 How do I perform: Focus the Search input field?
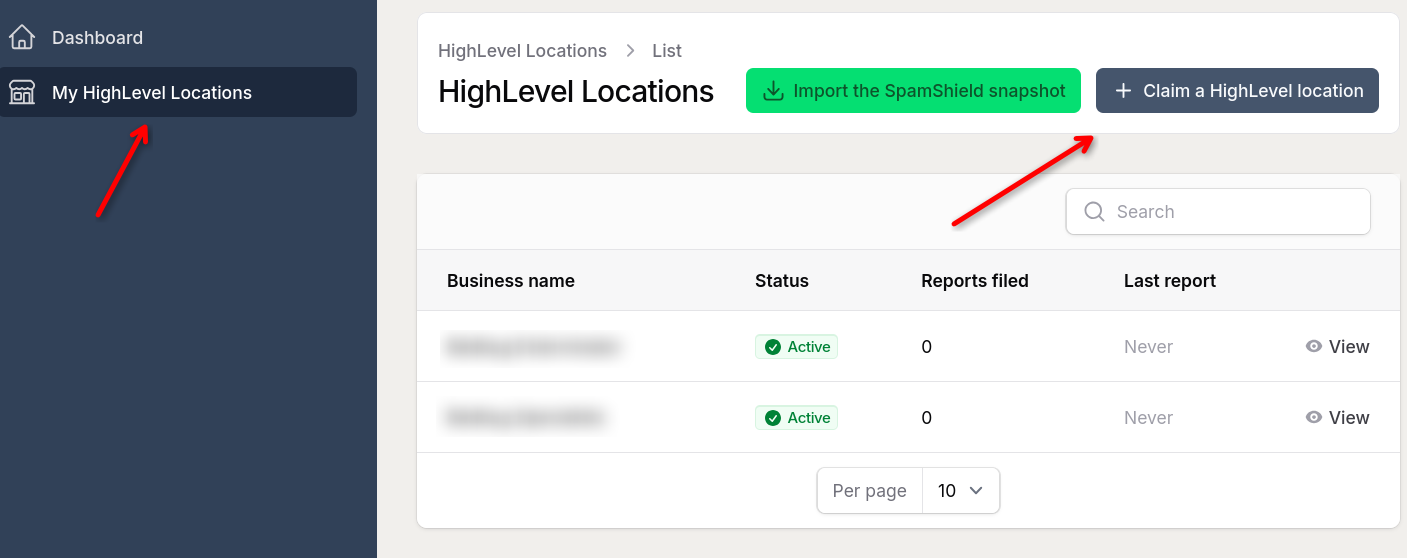coord(1218,212)
